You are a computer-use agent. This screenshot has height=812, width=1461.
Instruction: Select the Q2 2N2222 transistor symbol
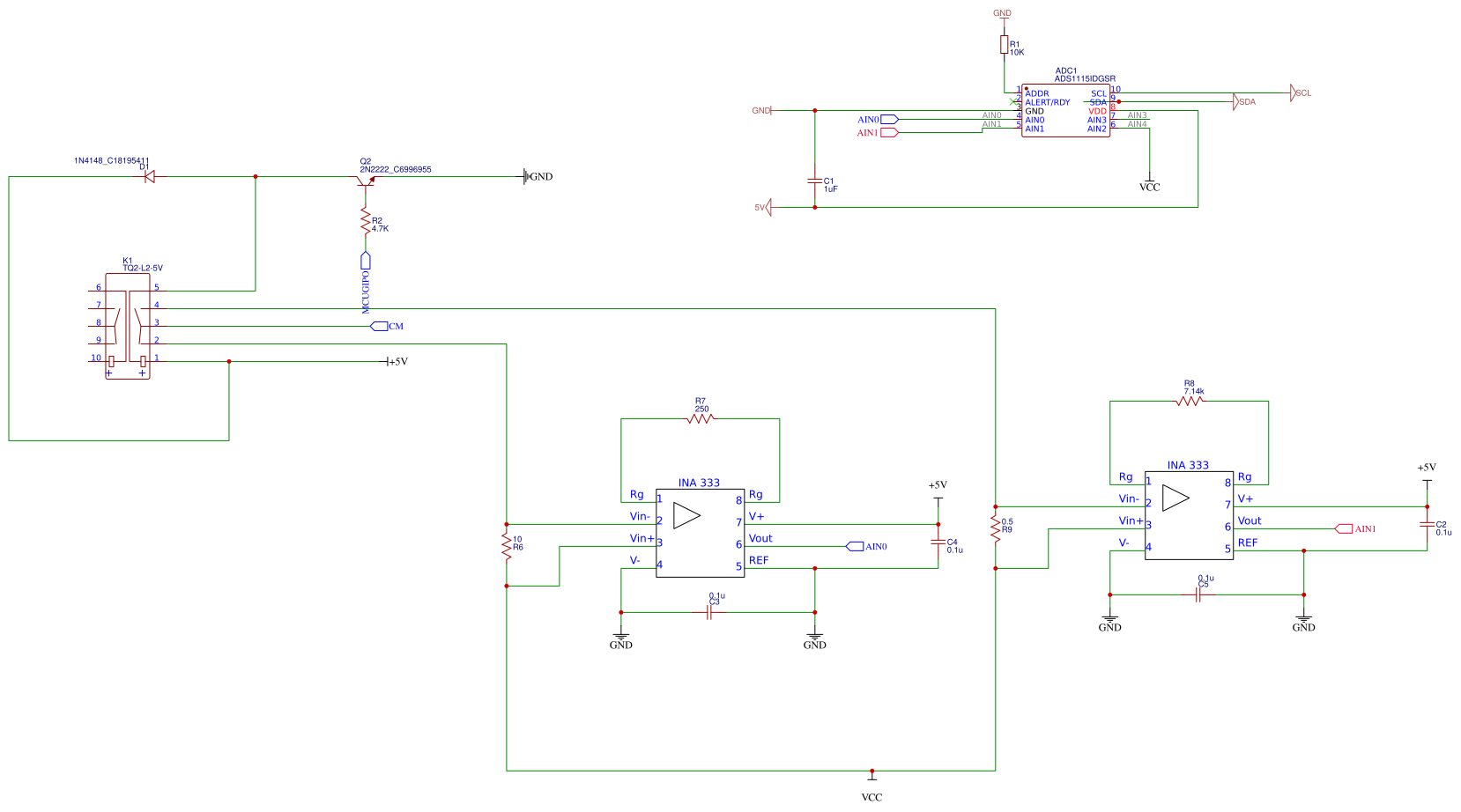click(x=366, y=181)
